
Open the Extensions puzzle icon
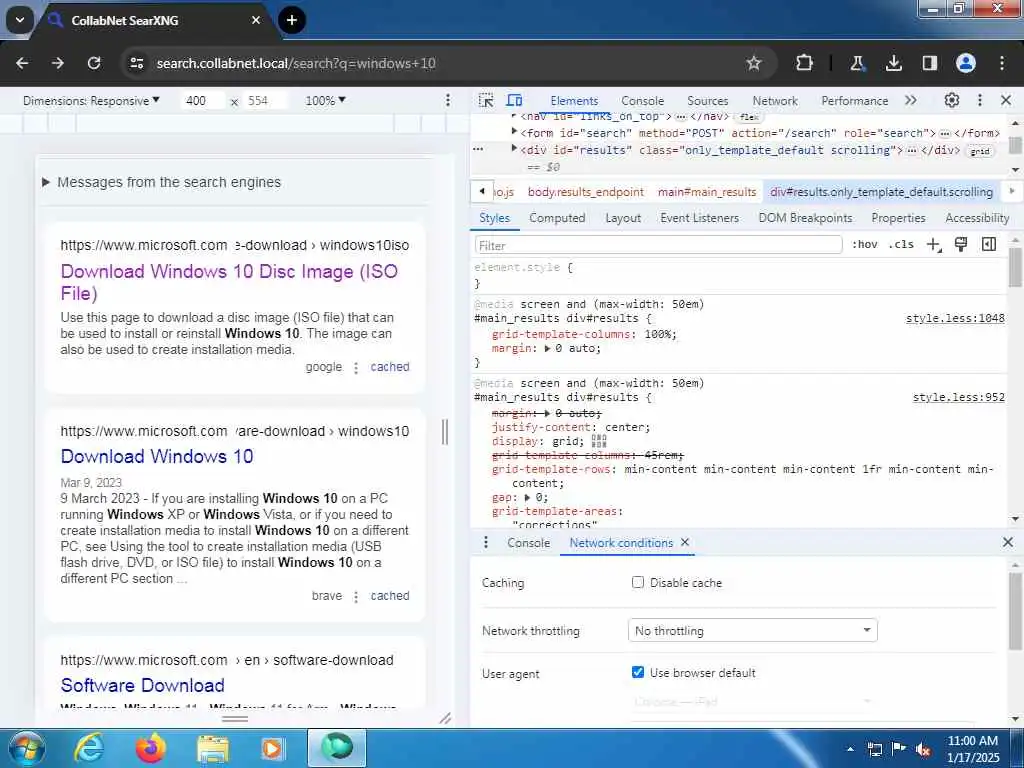[805, 63]
